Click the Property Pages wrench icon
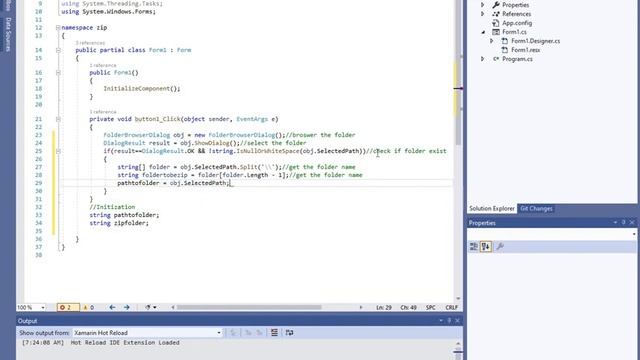Viewport: 640px width, 360px height. (500, 247)
